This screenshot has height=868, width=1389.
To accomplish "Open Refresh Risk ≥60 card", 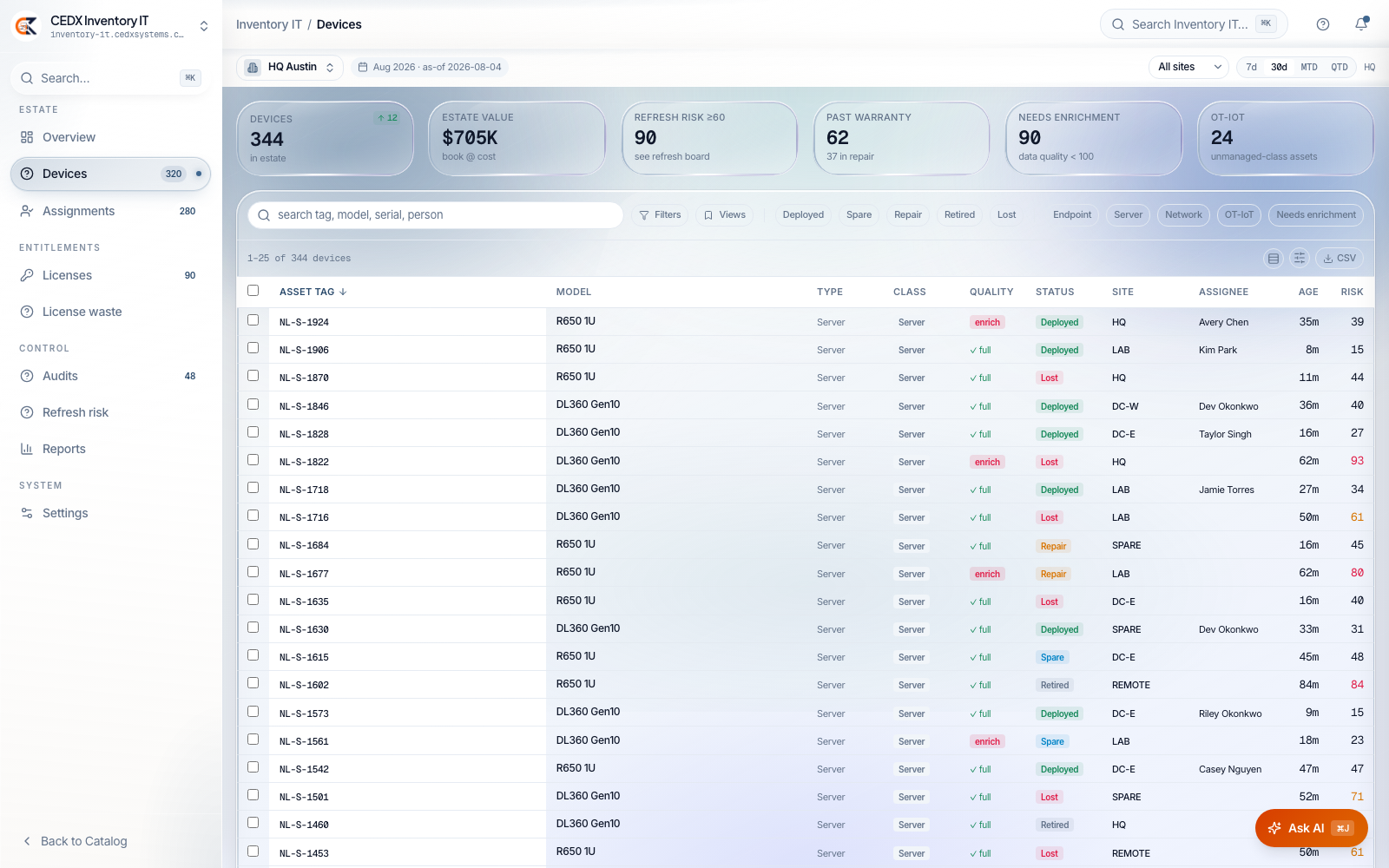I will coord(709,139).
